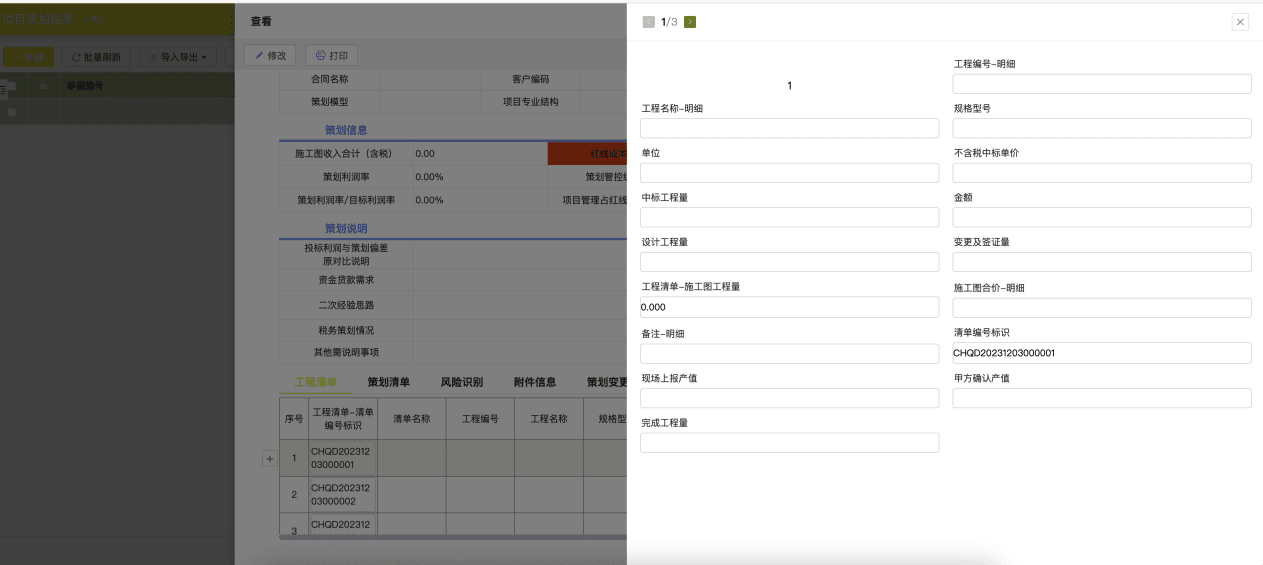Click the 设计工程量 input field
1263x565 pixels.
point(790,262)
